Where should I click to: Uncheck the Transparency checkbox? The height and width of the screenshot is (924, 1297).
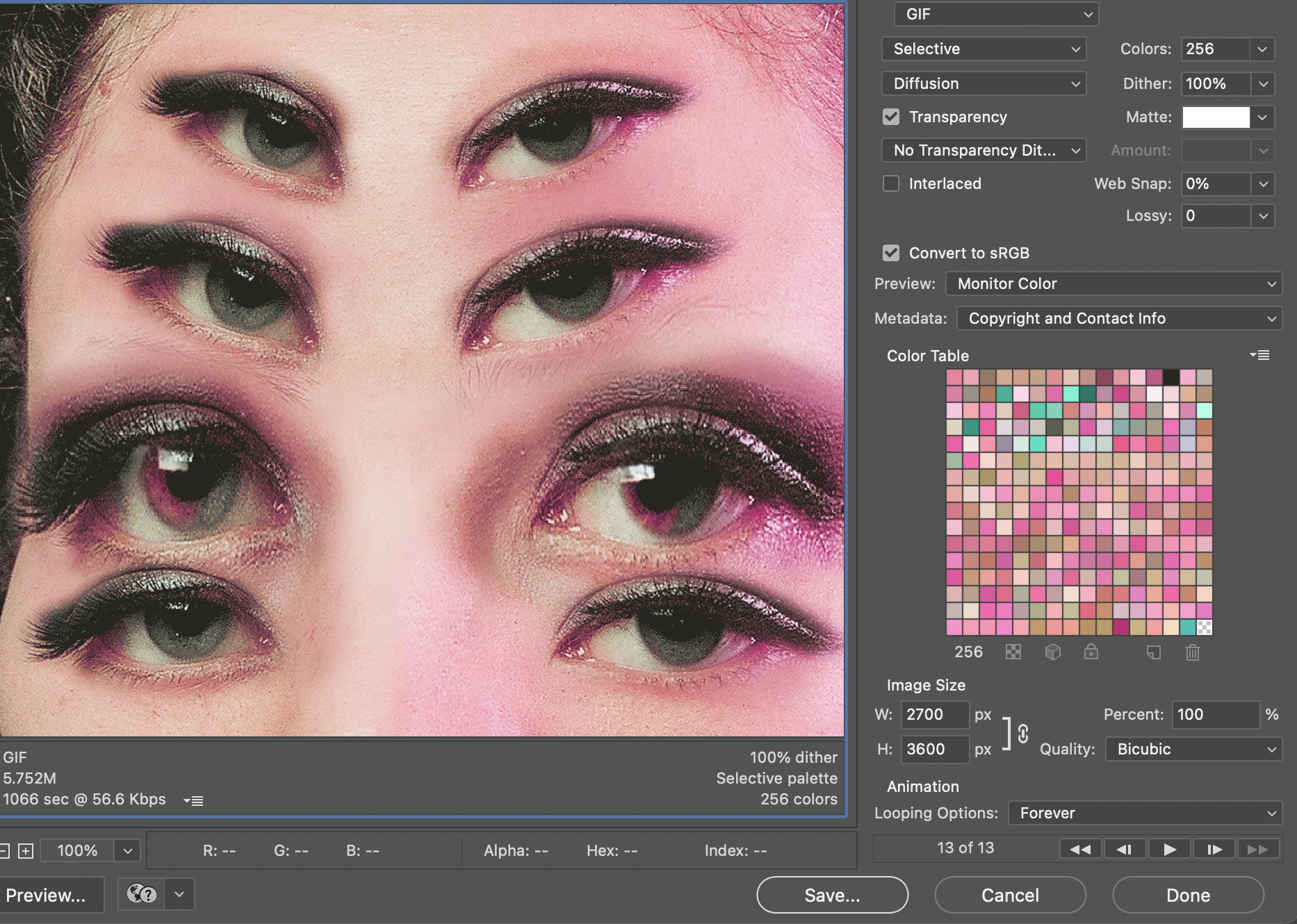[x=891, y=117]
